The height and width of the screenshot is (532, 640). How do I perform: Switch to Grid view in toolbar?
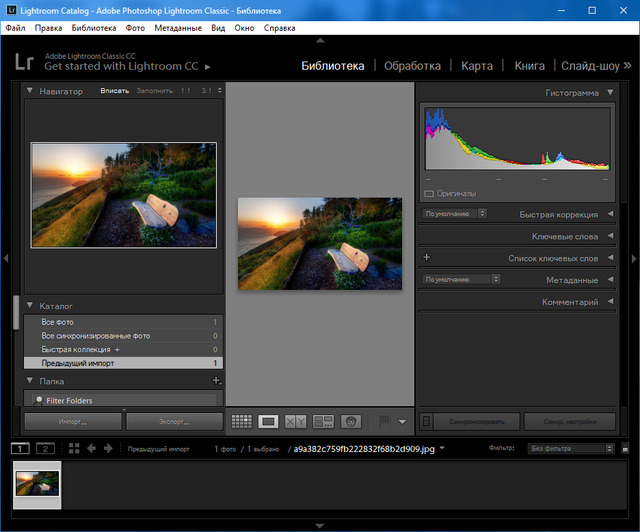pyautogui.click(x=241, y=422)
